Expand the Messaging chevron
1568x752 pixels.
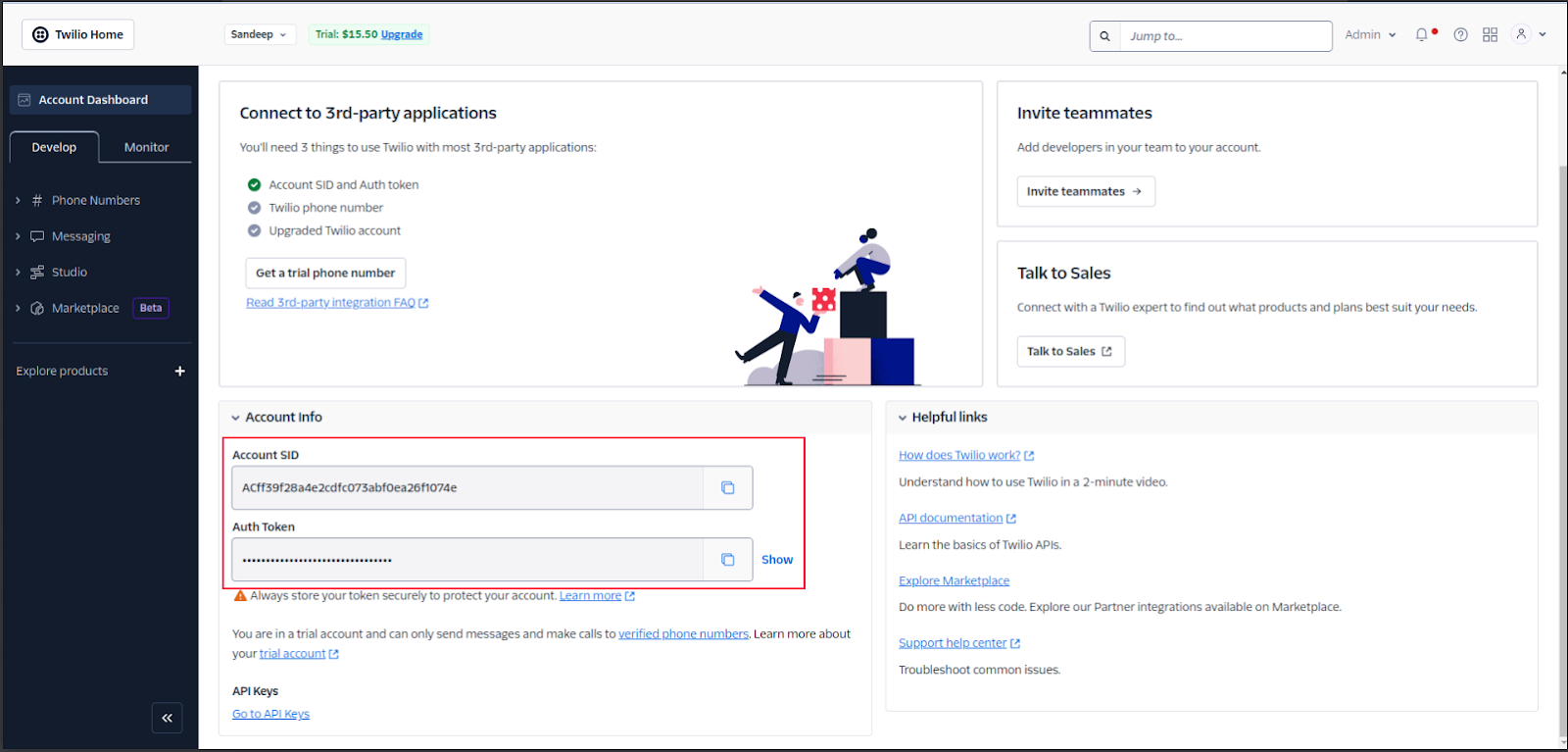tap(18, 236)
